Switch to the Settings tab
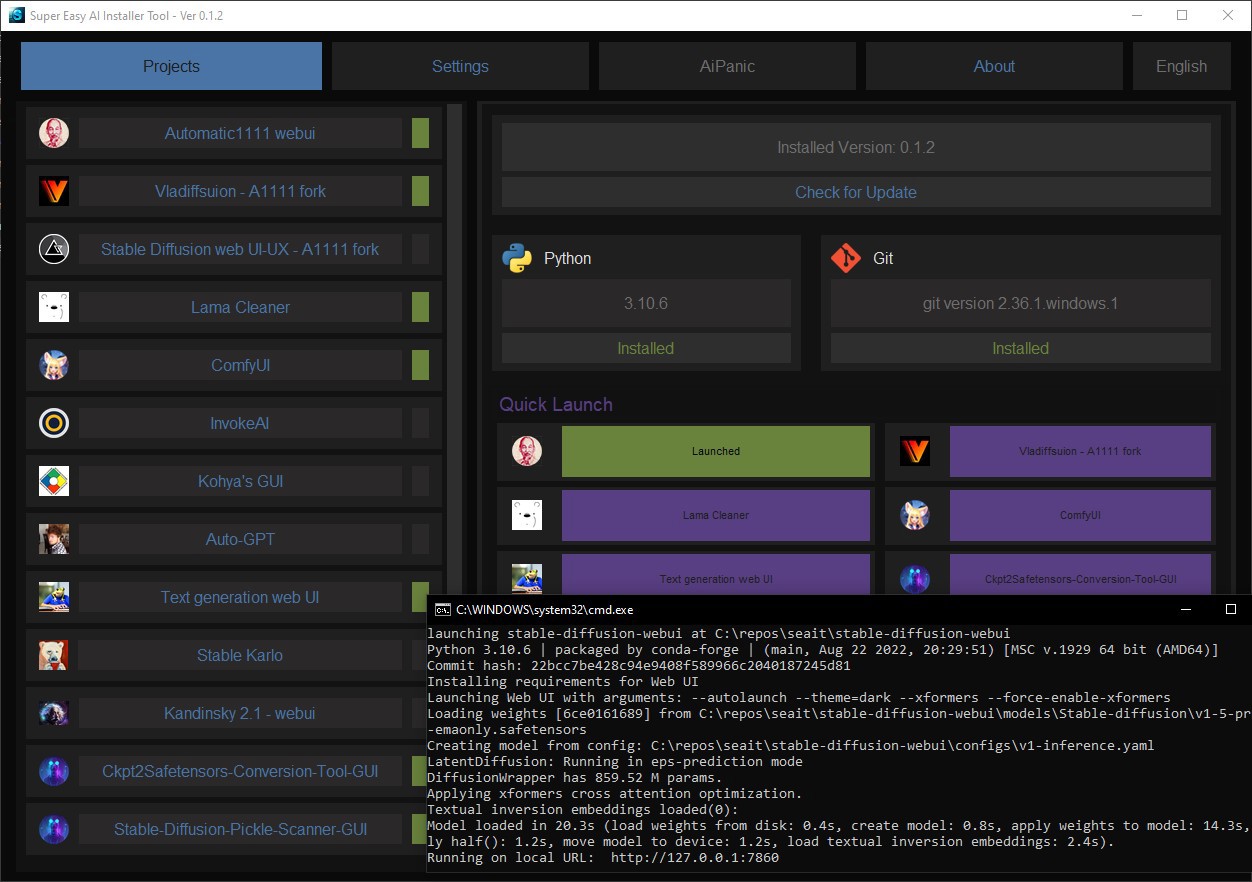The image size is (1252, 882). [x=460, y=66]
